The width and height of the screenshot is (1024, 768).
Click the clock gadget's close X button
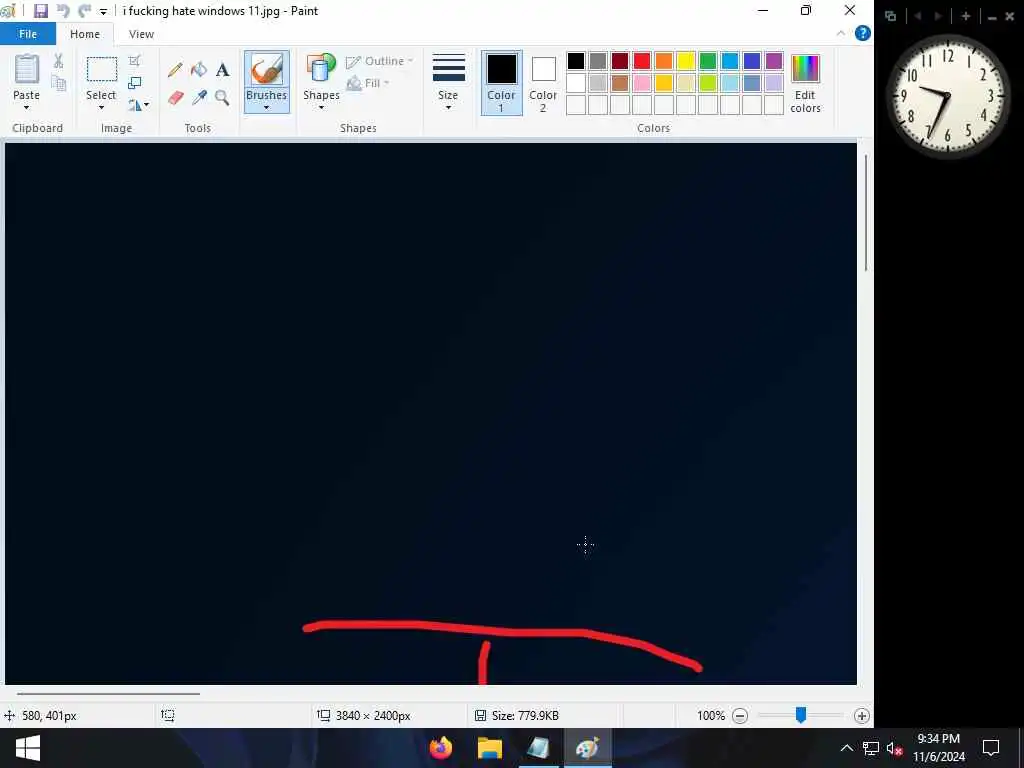pos(1009,17)
